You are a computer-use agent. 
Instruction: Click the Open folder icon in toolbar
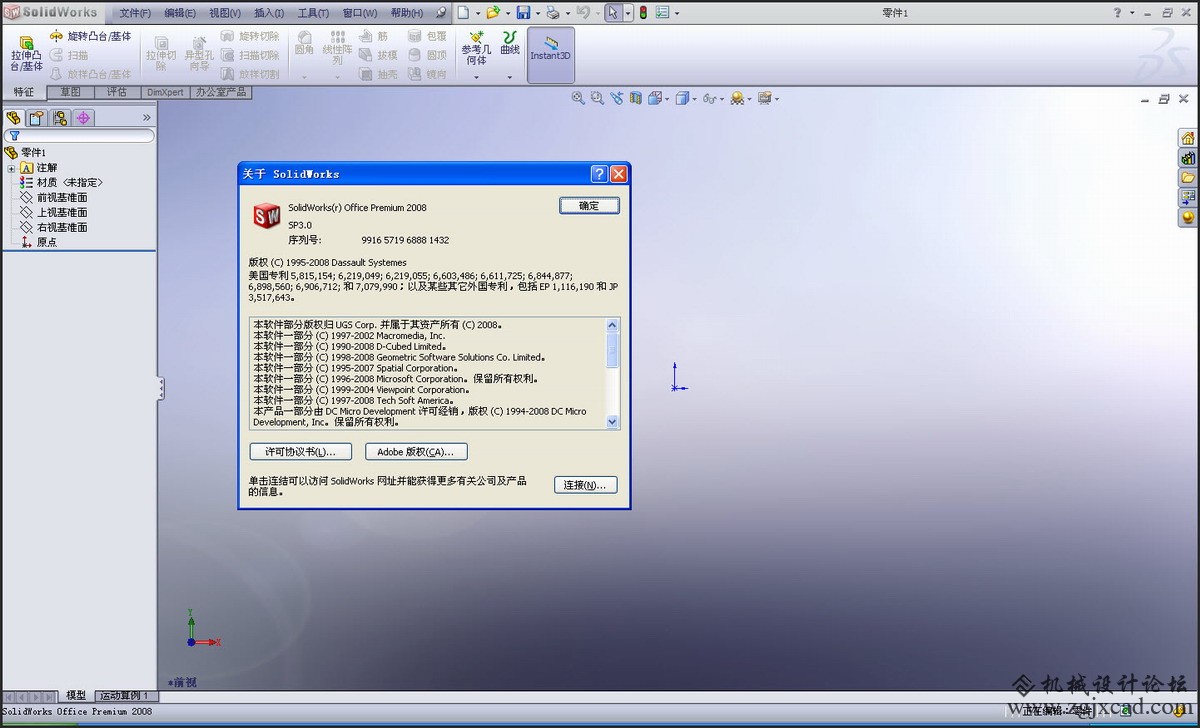tap(492, 13)
